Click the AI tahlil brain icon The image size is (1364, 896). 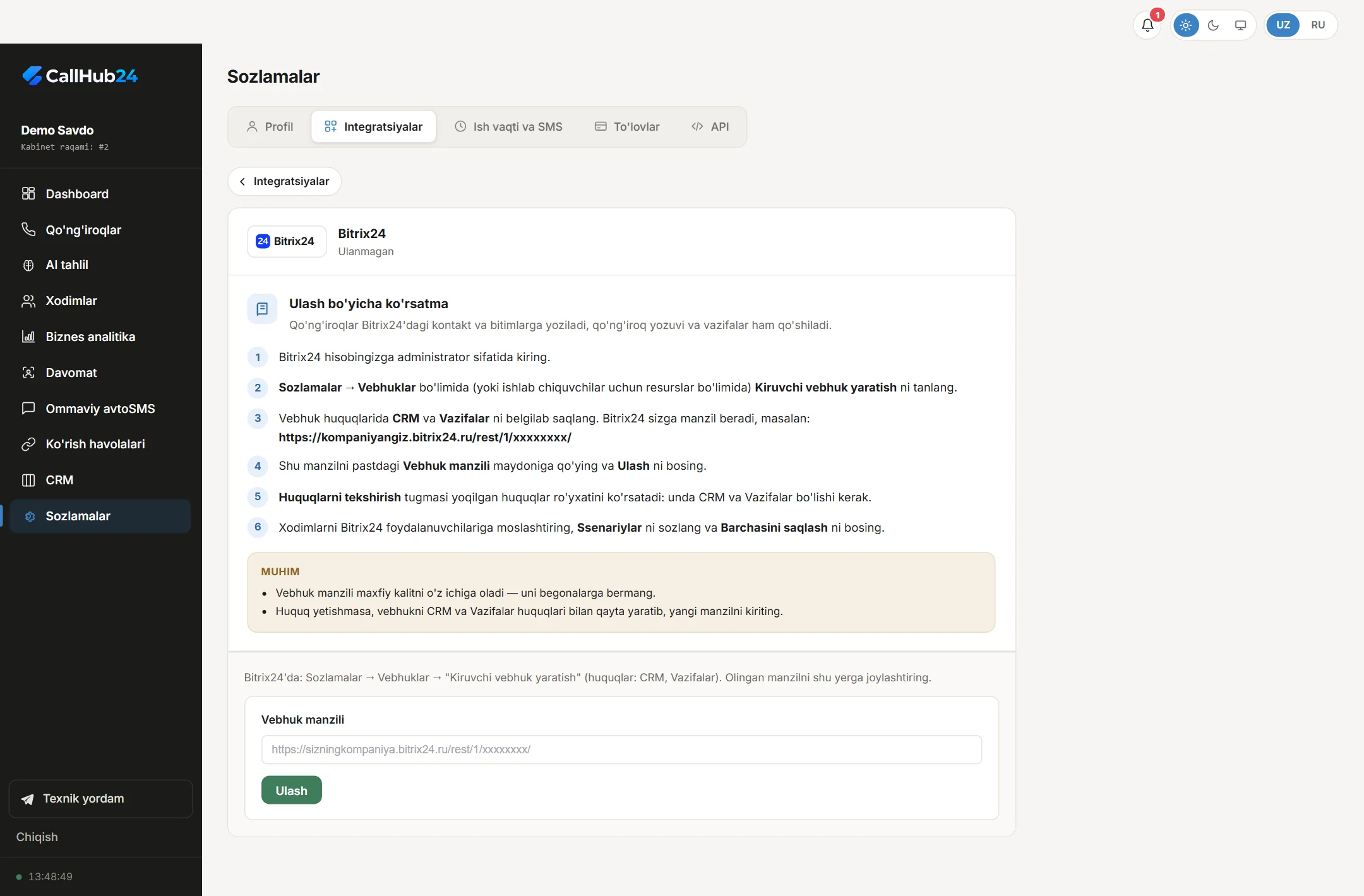28,265
